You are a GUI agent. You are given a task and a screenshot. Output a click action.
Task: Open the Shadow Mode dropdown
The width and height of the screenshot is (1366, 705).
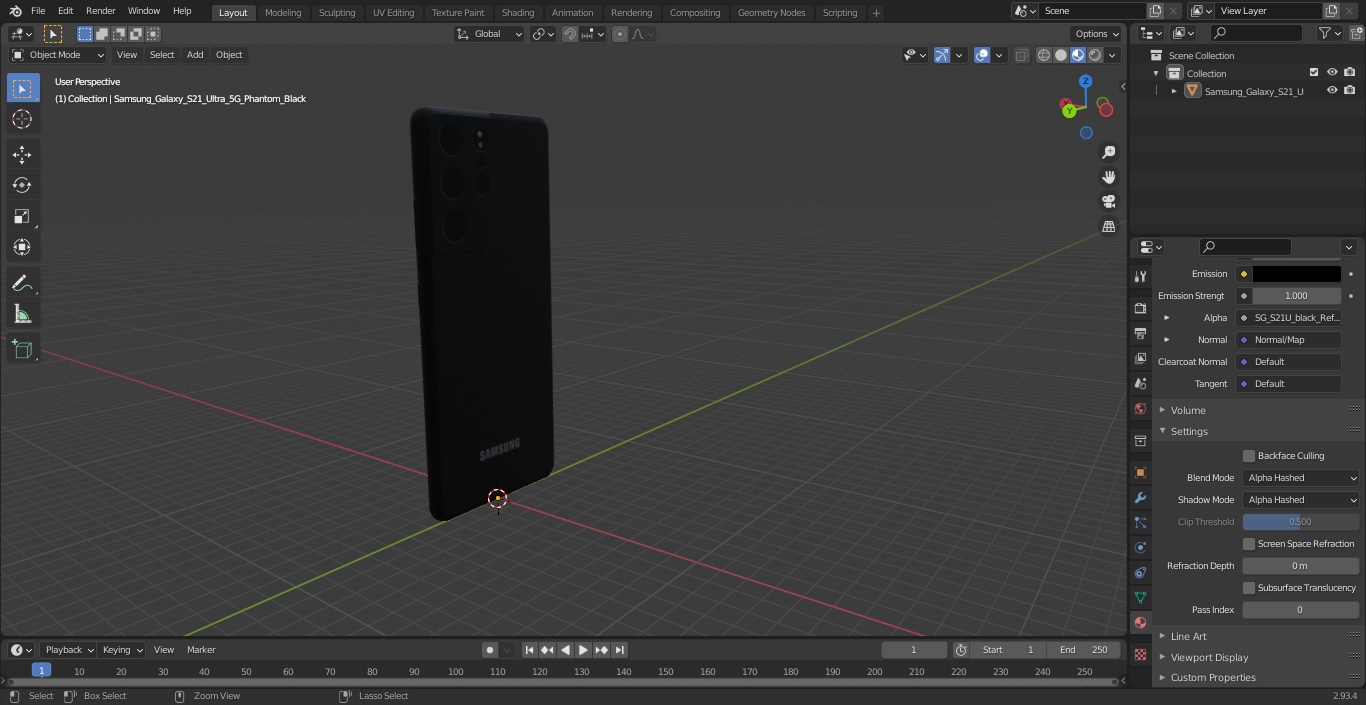tap(1301, 500)
